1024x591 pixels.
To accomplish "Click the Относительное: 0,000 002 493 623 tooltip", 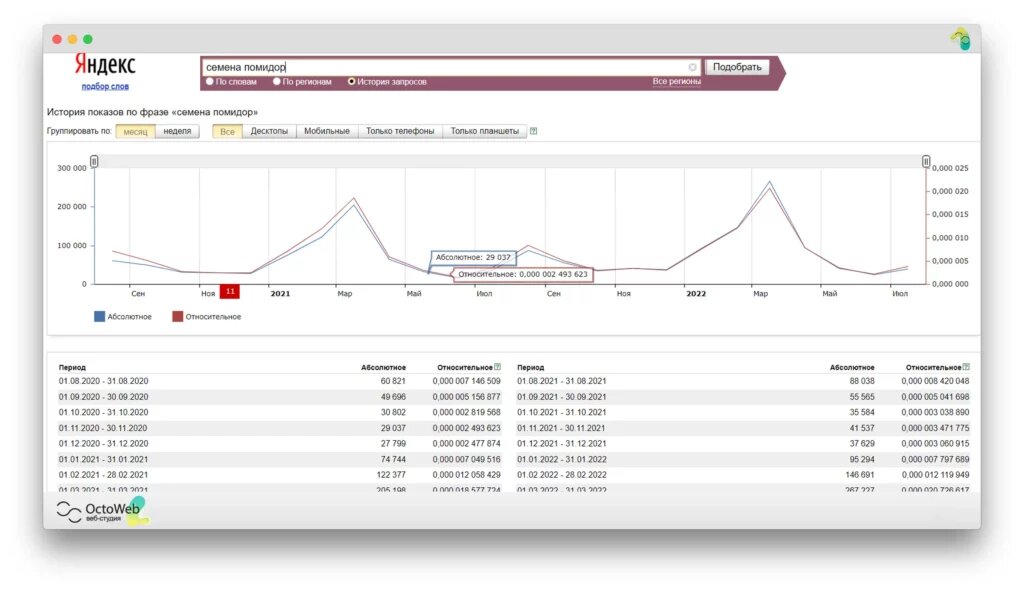I will tap(522, 274).
